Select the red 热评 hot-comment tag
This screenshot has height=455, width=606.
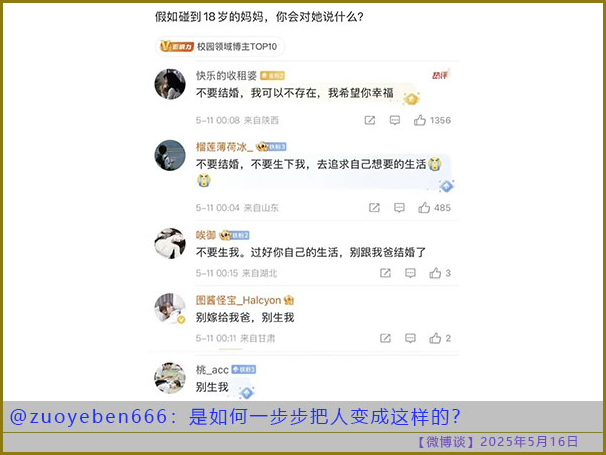pos(440,75)
